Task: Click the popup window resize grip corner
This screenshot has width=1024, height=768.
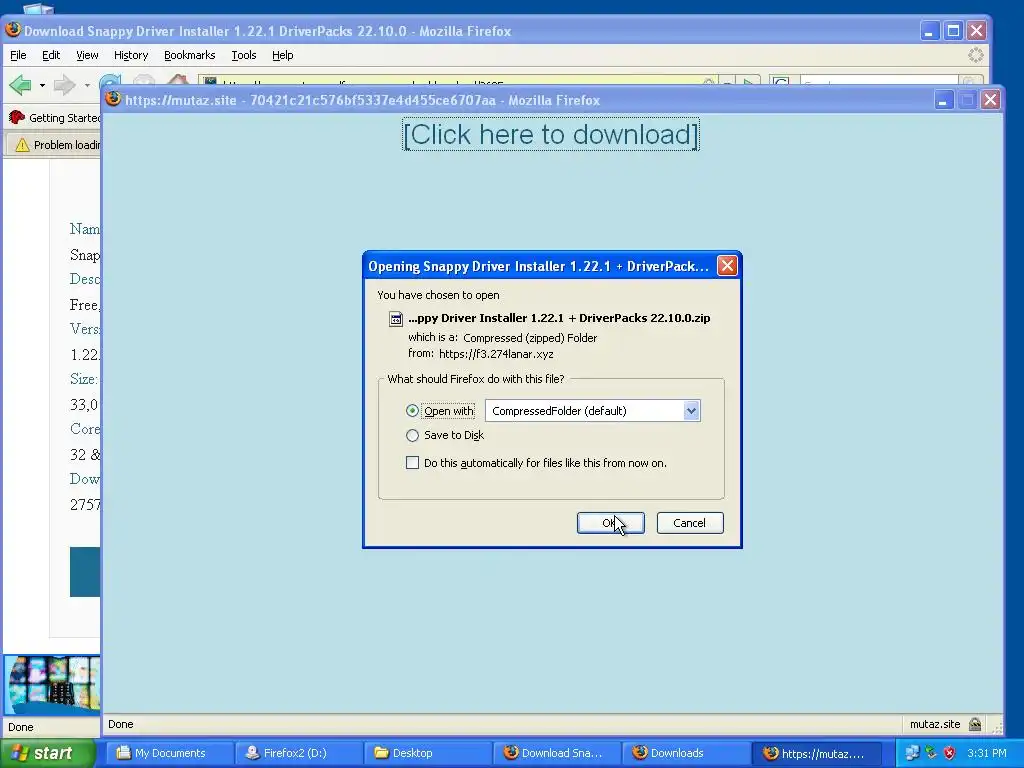Action: (x=995, y=726)
